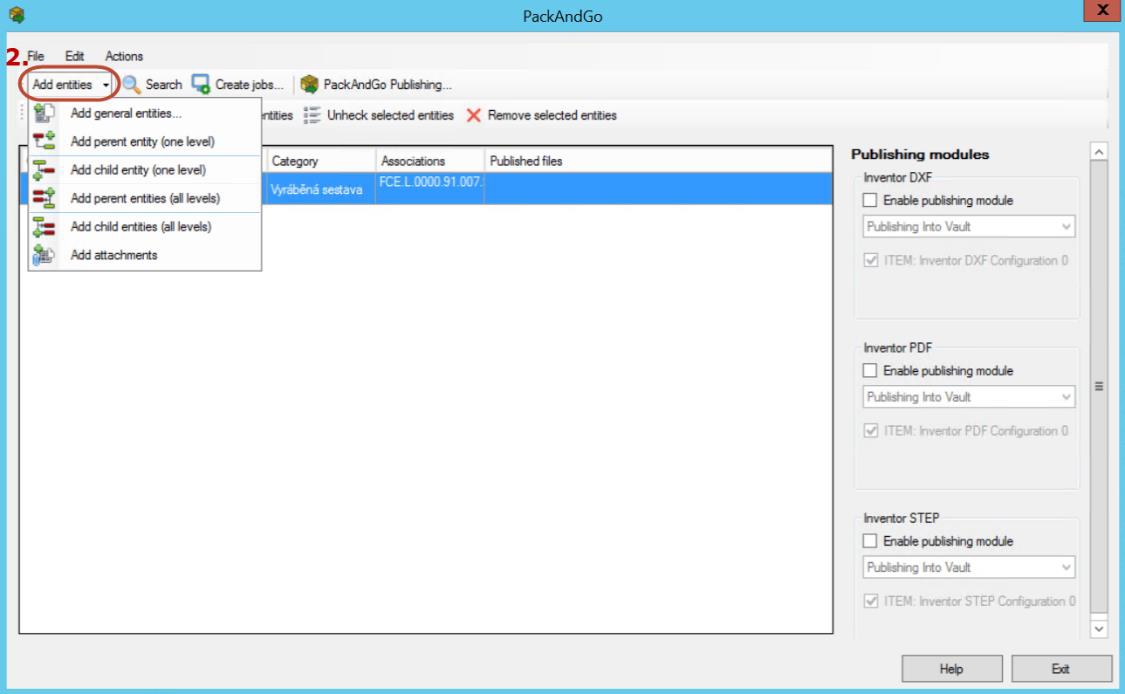The image size is (1125, 694).
Task: Expand Inventor STEP Publishing Into Vault dropdown
Action: pos(1066,567)
